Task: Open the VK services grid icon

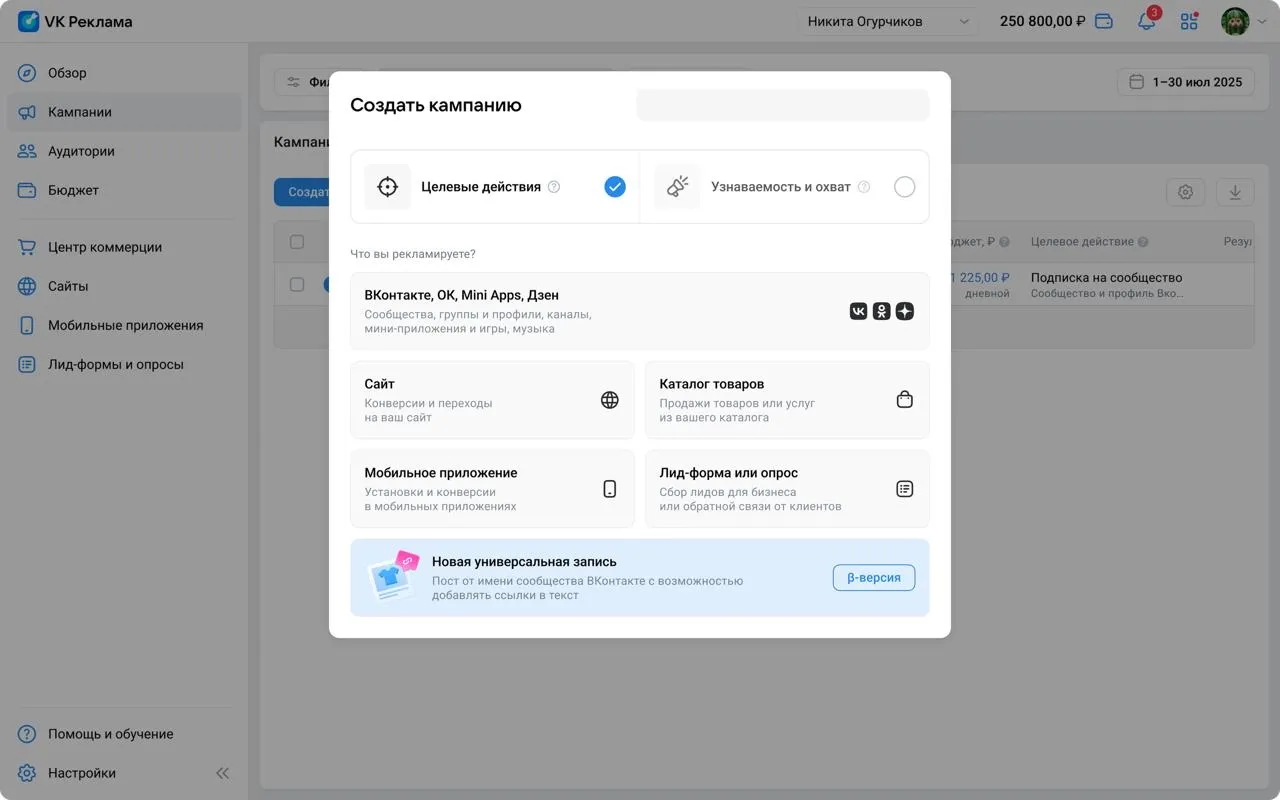Action: [x=1189, y=21]
